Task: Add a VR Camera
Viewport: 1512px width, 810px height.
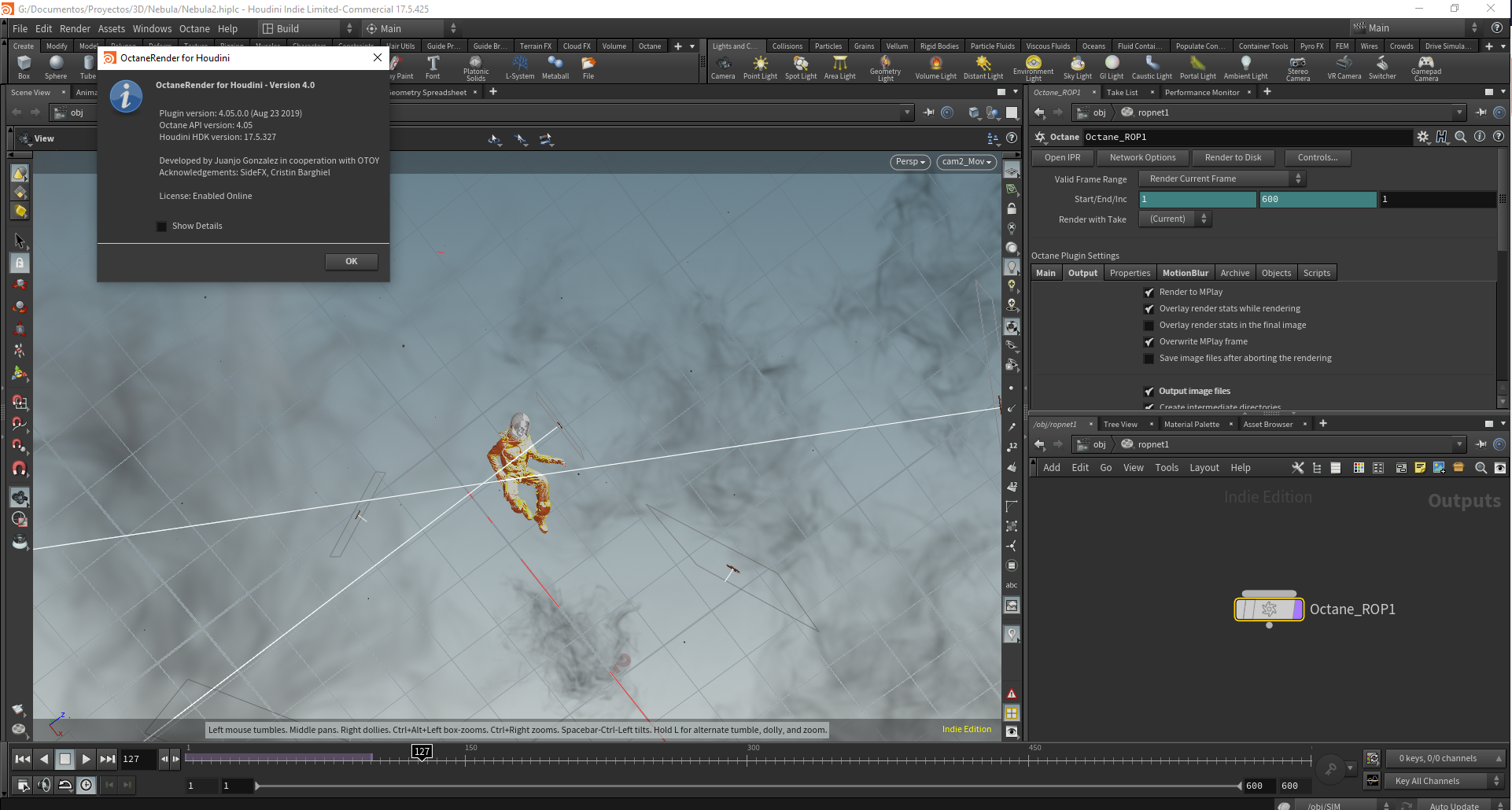Action: [1344, 67]
